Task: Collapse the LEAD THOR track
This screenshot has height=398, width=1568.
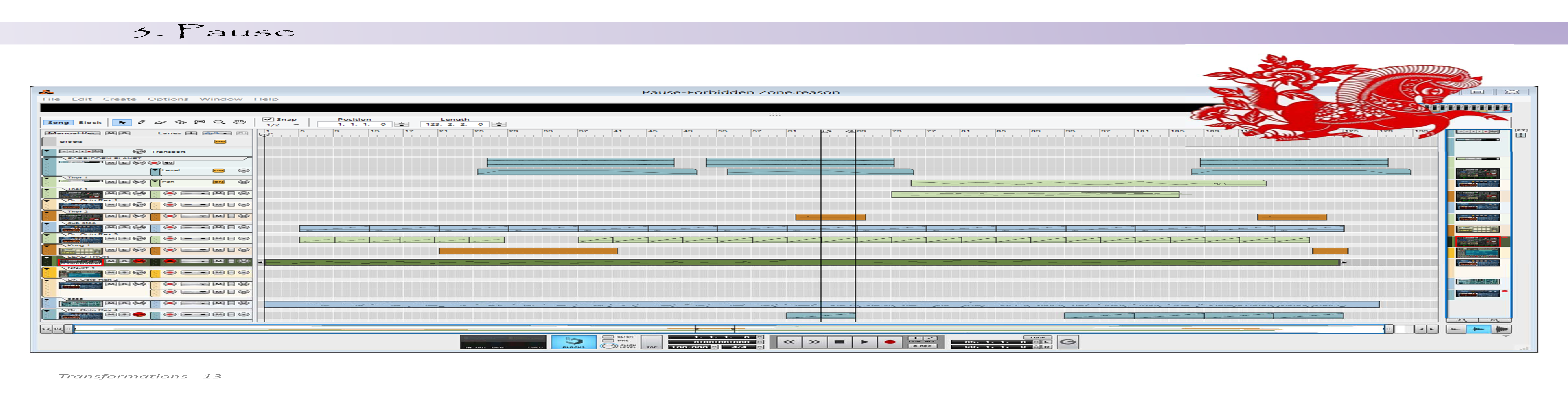Action: [47, 257]
